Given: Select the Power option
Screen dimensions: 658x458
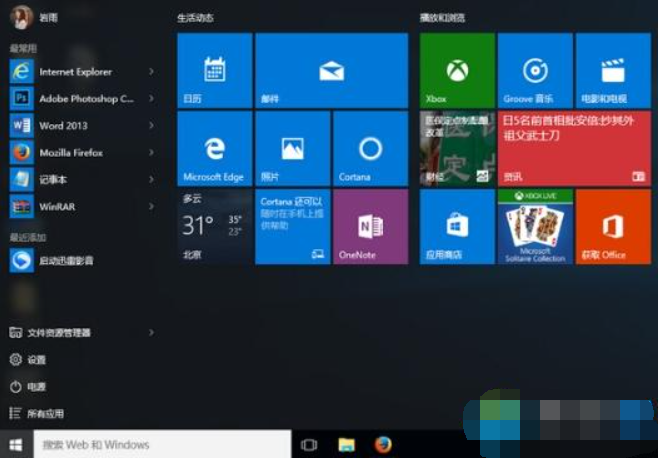Looking at the screenshot, I should point(36,386).
